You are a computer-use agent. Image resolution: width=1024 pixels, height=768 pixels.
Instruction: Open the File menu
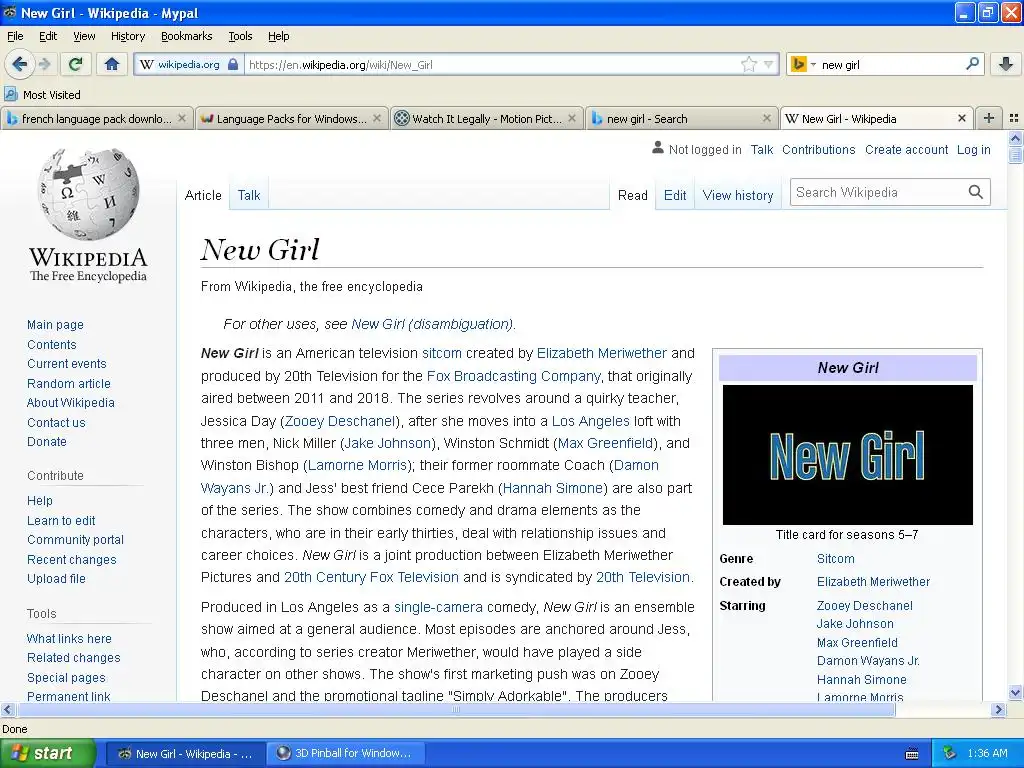point(15,36)
